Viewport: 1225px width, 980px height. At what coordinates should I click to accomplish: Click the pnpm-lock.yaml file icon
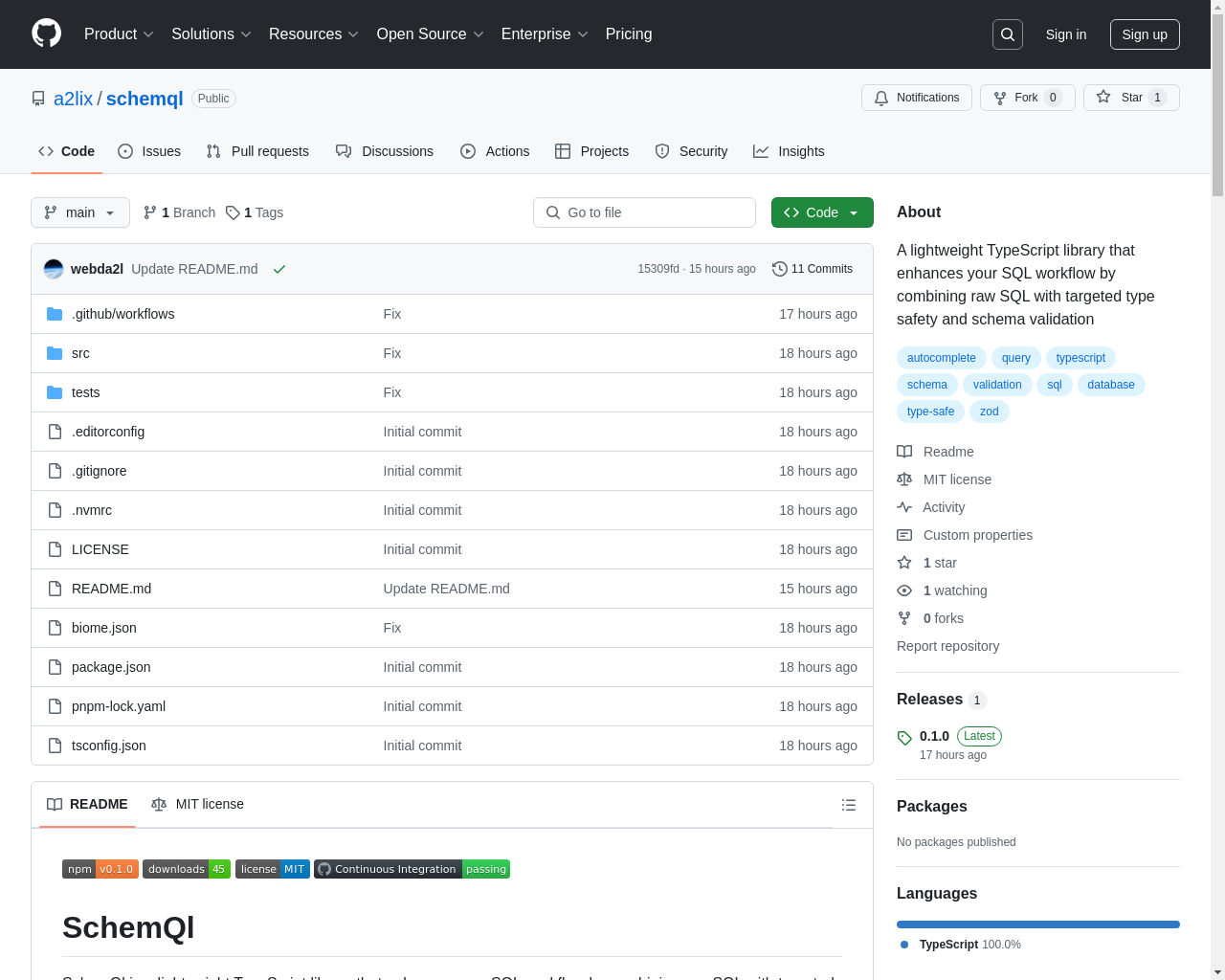click(x=55, y=706)
